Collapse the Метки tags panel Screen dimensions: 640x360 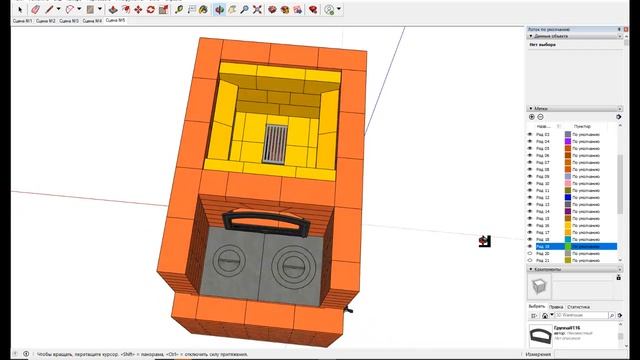[x=531, y=109]
